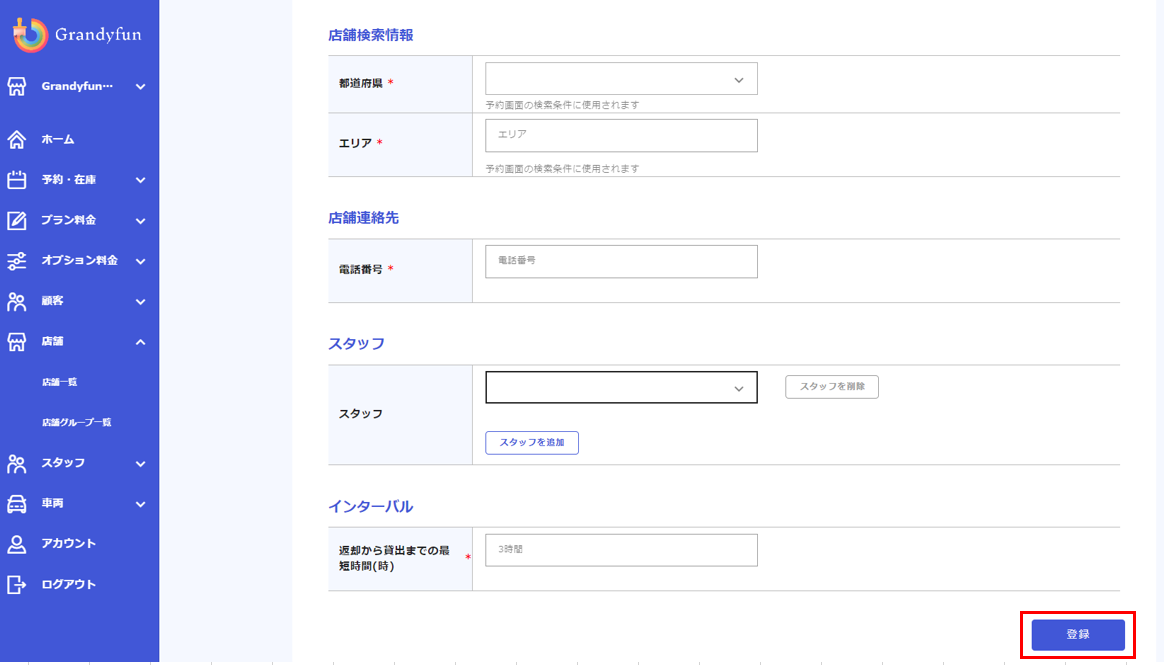The image size is (1164, 665).
Task: Select ログアウト in sidebar
Action: 68,584
